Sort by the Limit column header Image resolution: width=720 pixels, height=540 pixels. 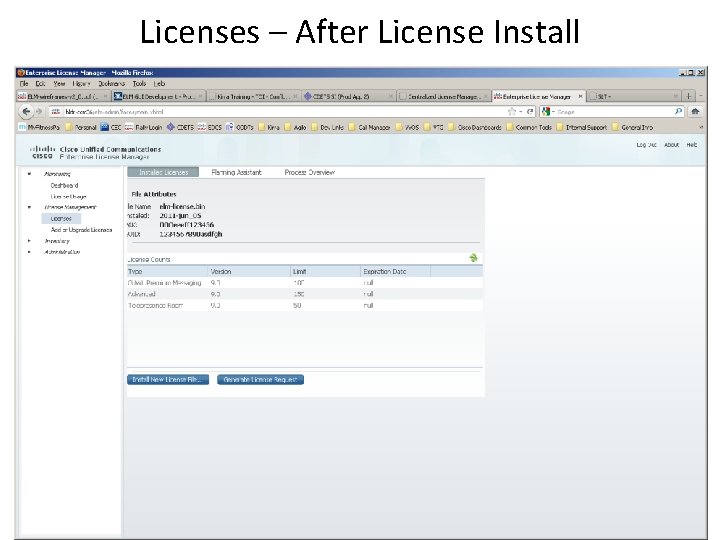coord(326,271)
